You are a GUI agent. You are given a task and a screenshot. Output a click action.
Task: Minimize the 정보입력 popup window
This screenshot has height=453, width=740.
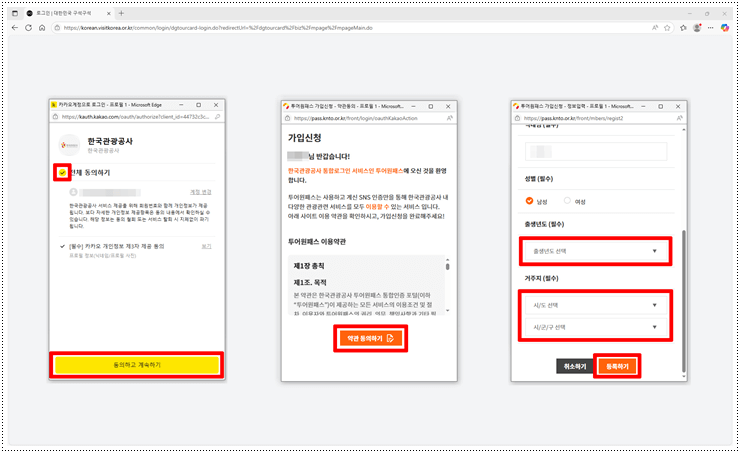643,106
